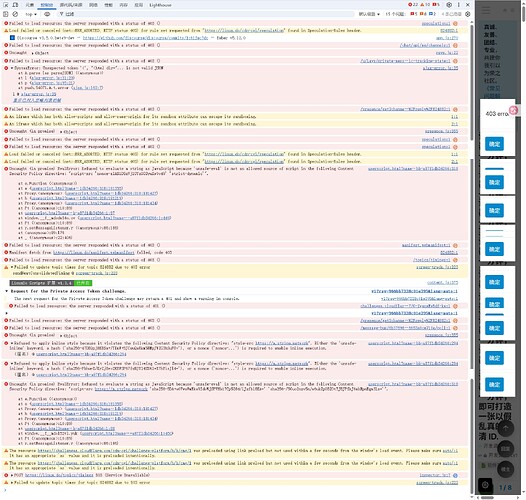Open the hamburger menu on the page

pyautogui.click(x=486, y=10)
